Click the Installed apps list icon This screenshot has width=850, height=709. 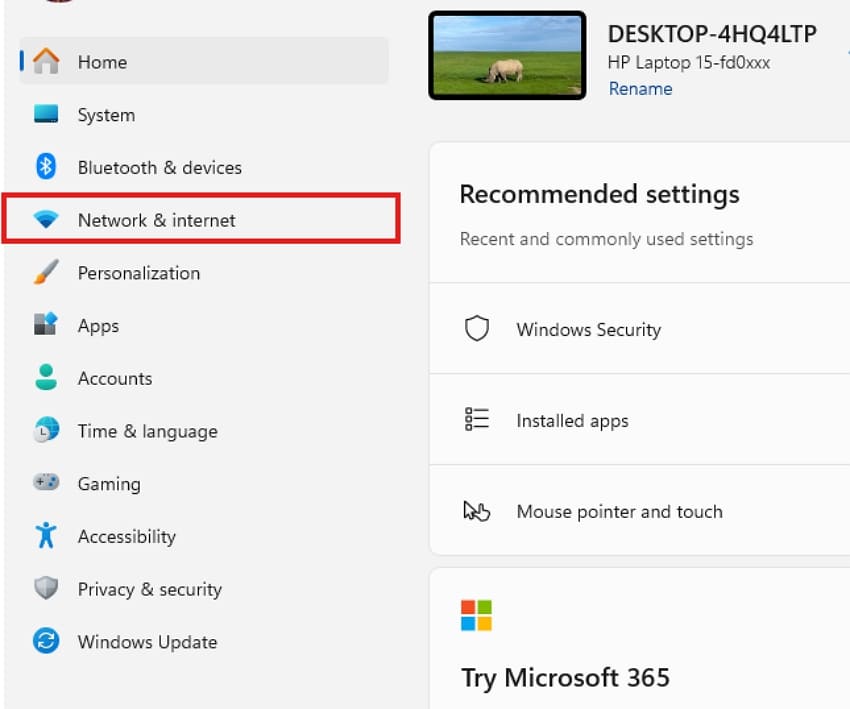pos(477,420)
